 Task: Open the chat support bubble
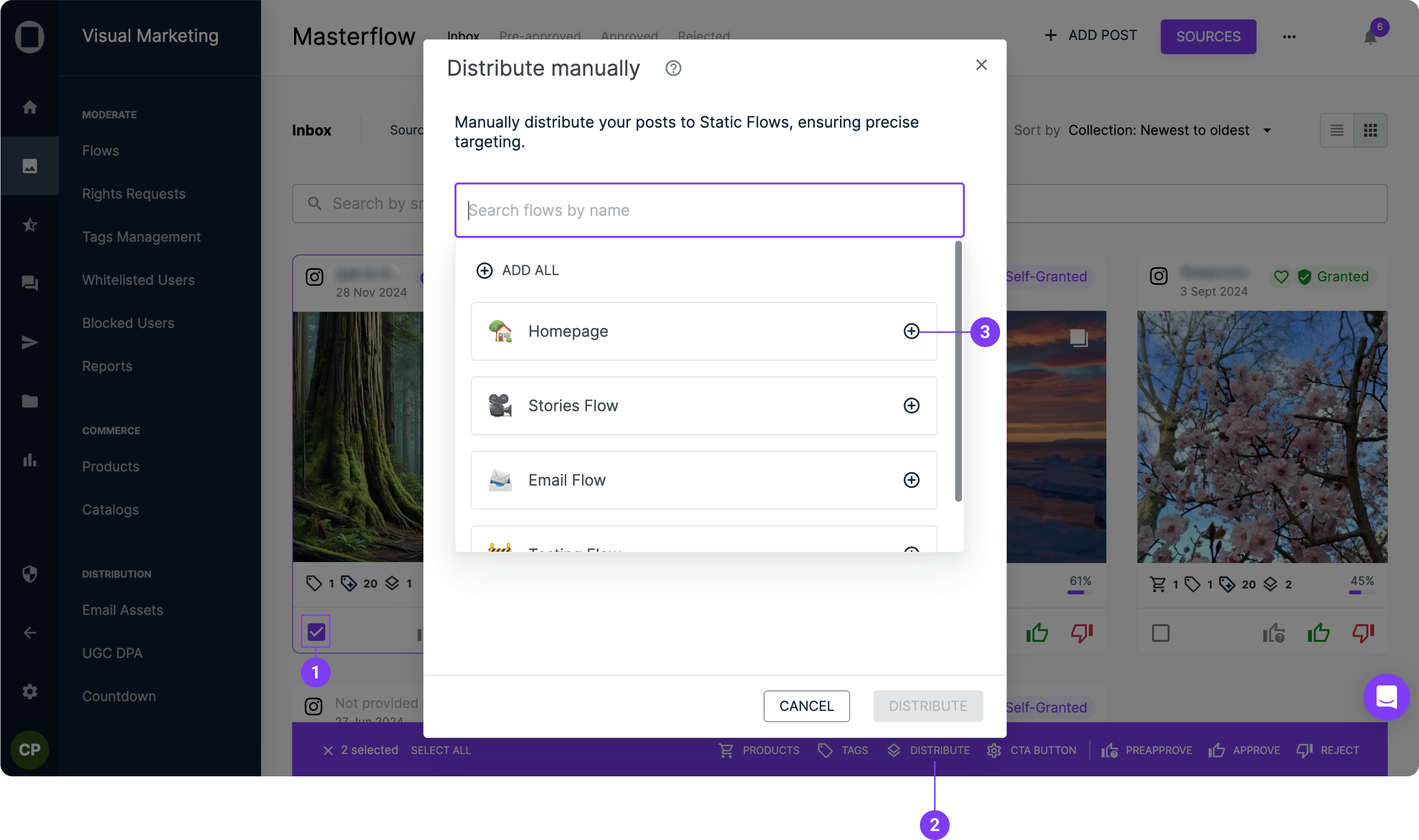[x=1386, y=697]
